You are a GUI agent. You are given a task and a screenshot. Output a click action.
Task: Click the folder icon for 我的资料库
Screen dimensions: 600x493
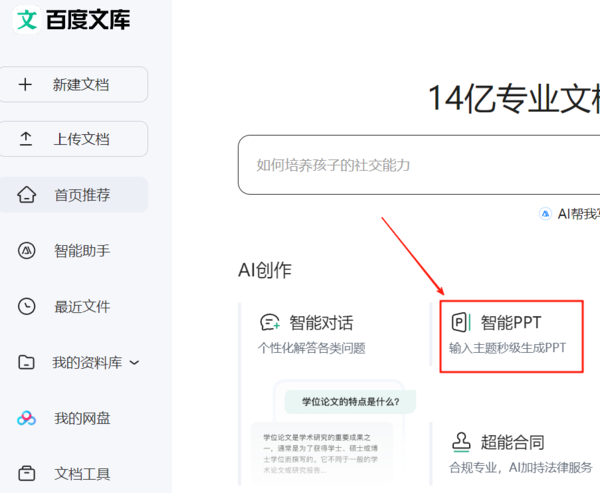coord(26,362)
